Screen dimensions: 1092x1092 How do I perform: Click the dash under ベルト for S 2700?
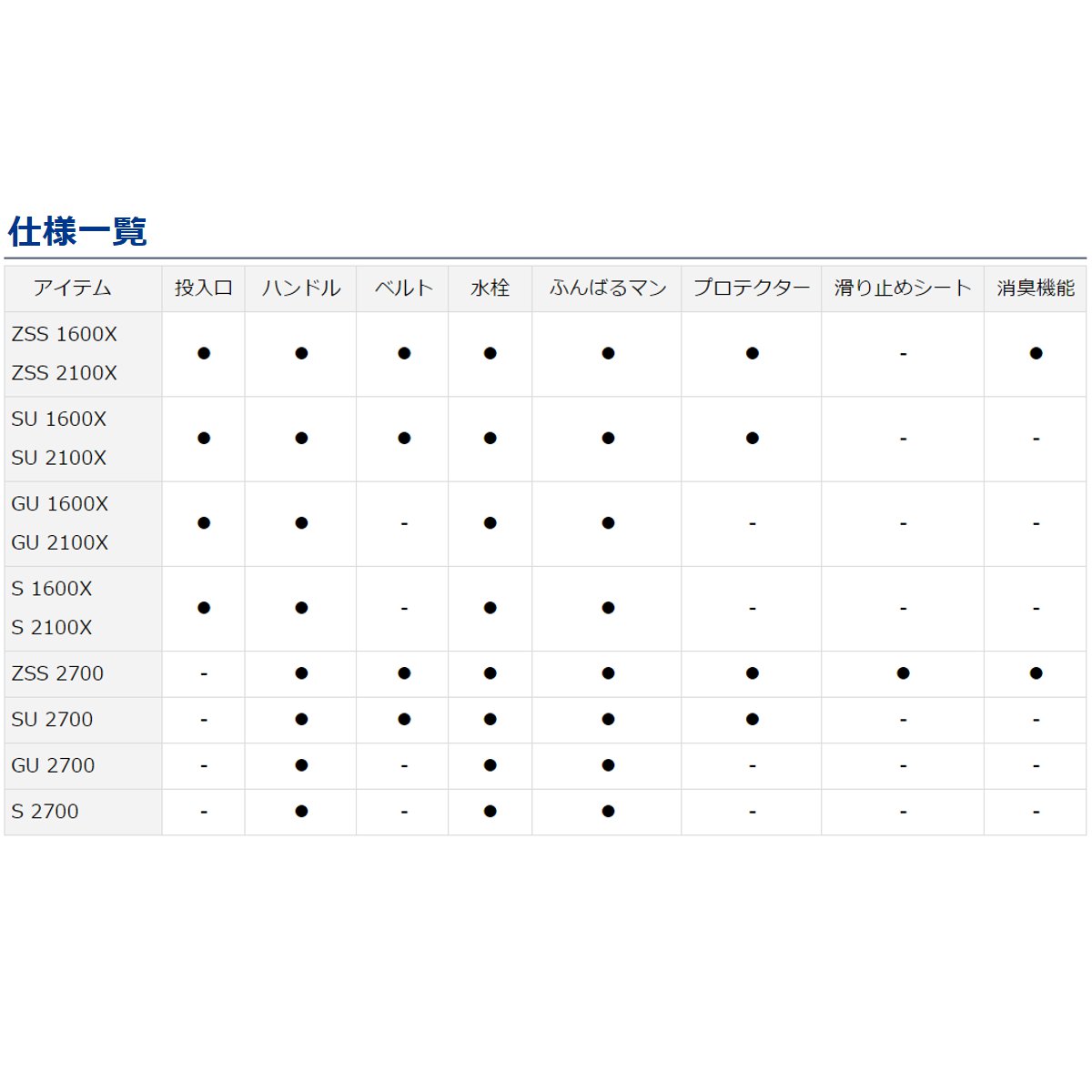click(402, 810)
